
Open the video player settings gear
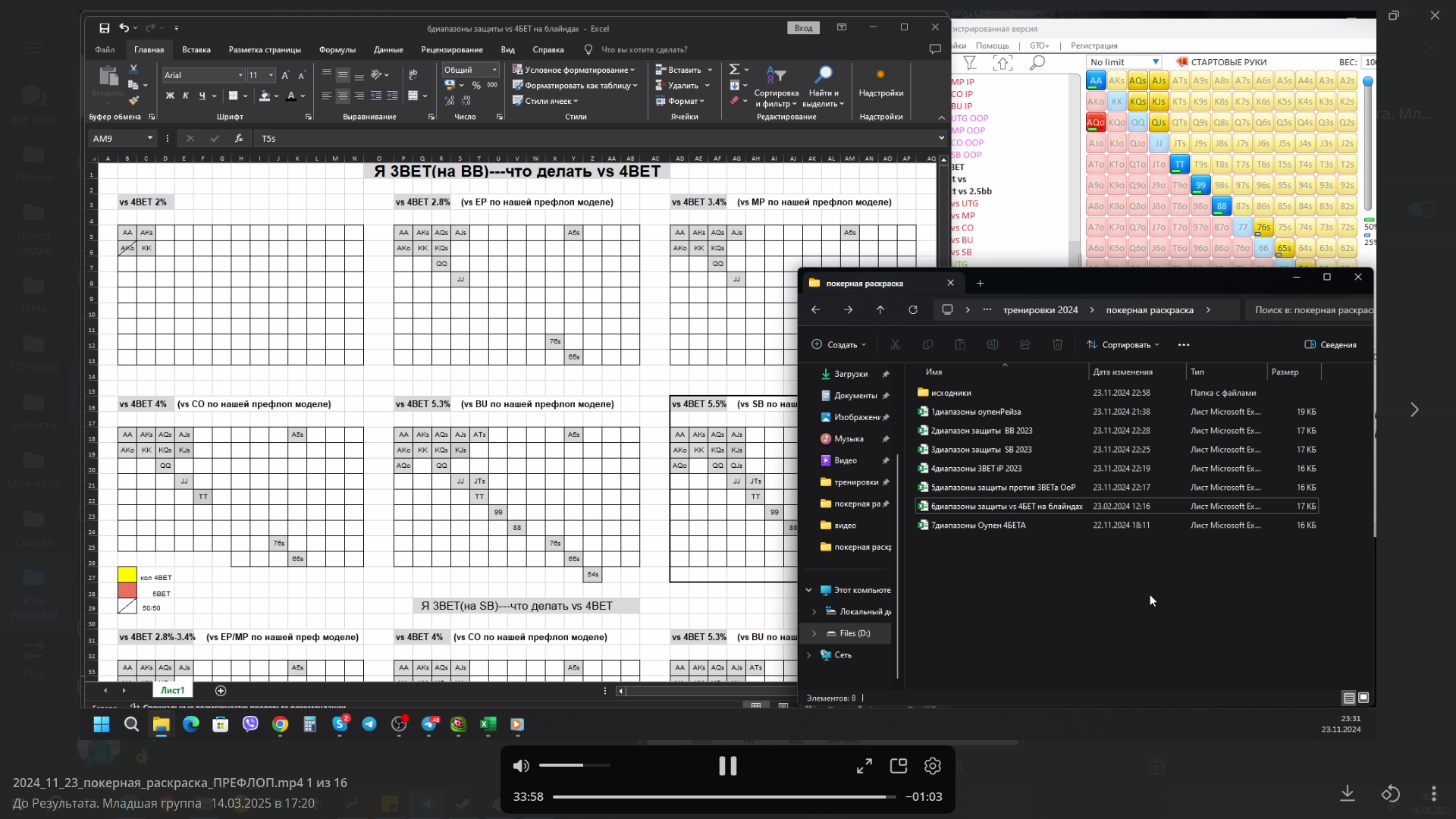(933, 766)
